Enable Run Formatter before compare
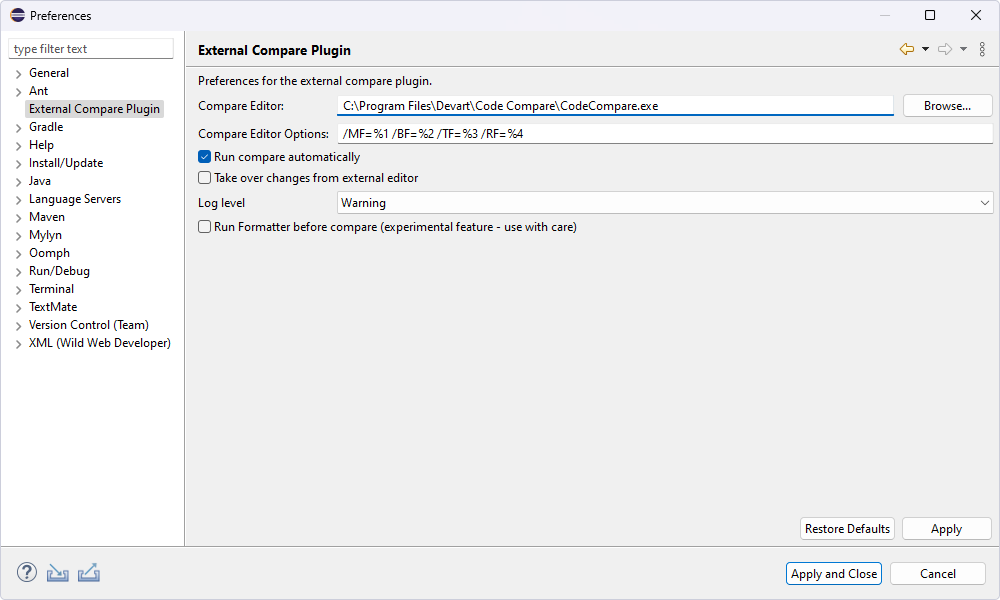 pos(204,227)
